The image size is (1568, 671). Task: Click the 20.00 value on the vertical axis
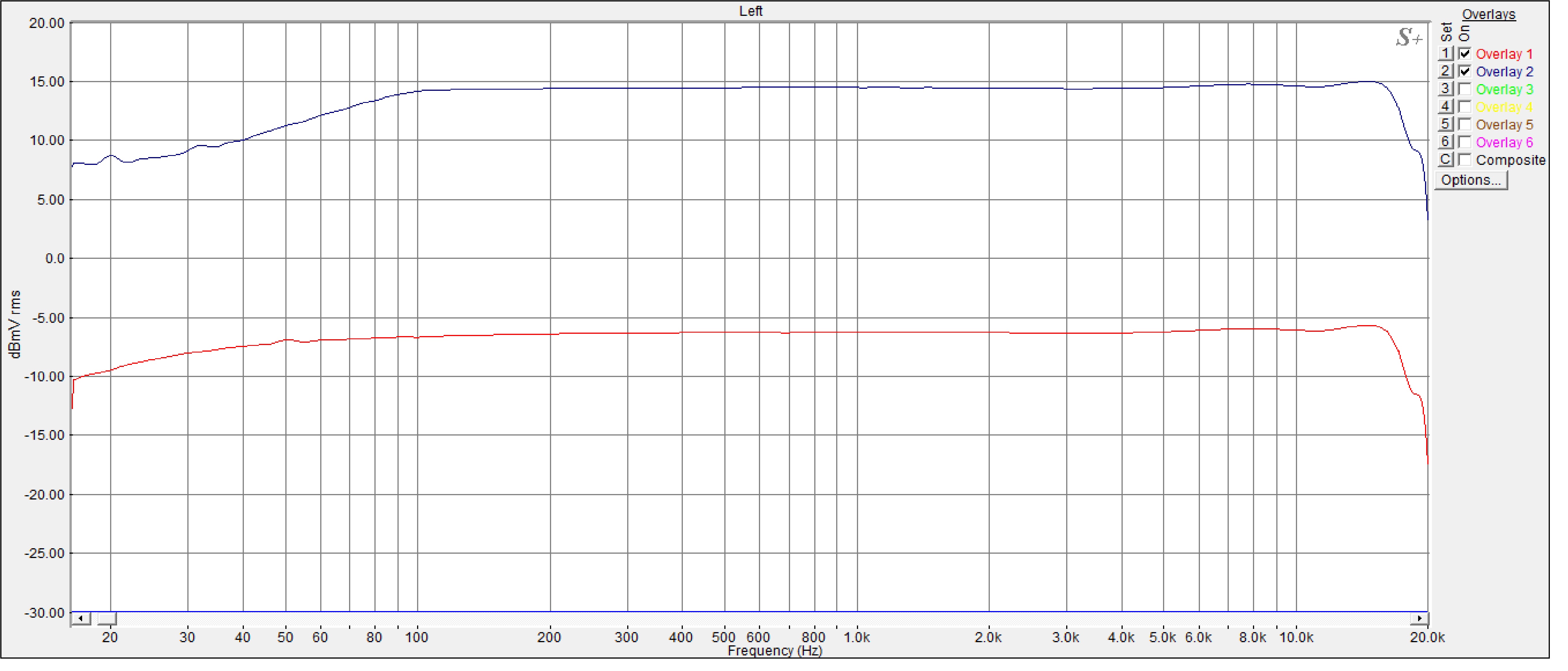tap(47, 23)
